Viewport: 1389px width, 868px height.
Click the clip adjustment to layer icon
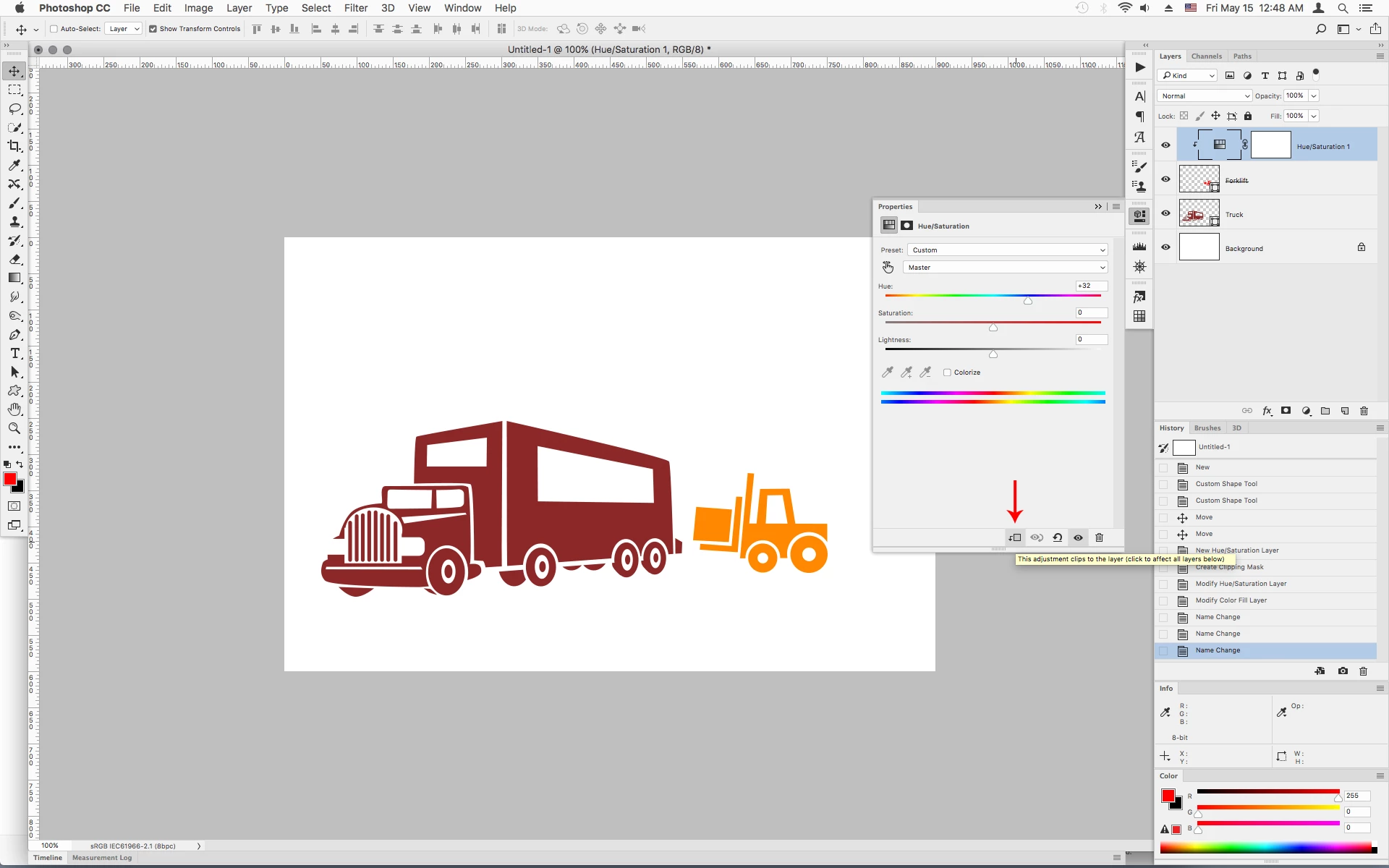pyautogui.click(x=1015, y=537)
